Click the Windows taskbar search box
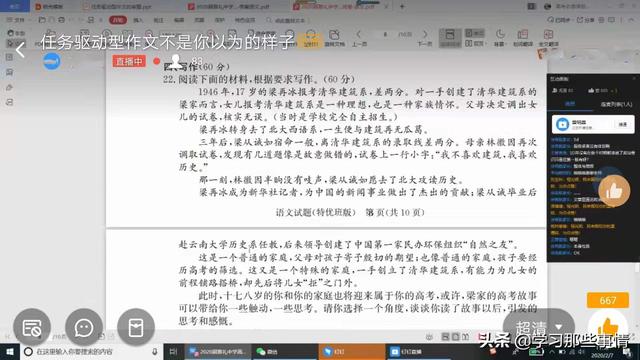This screenshot has height=360, width=640. click(91, 351)
